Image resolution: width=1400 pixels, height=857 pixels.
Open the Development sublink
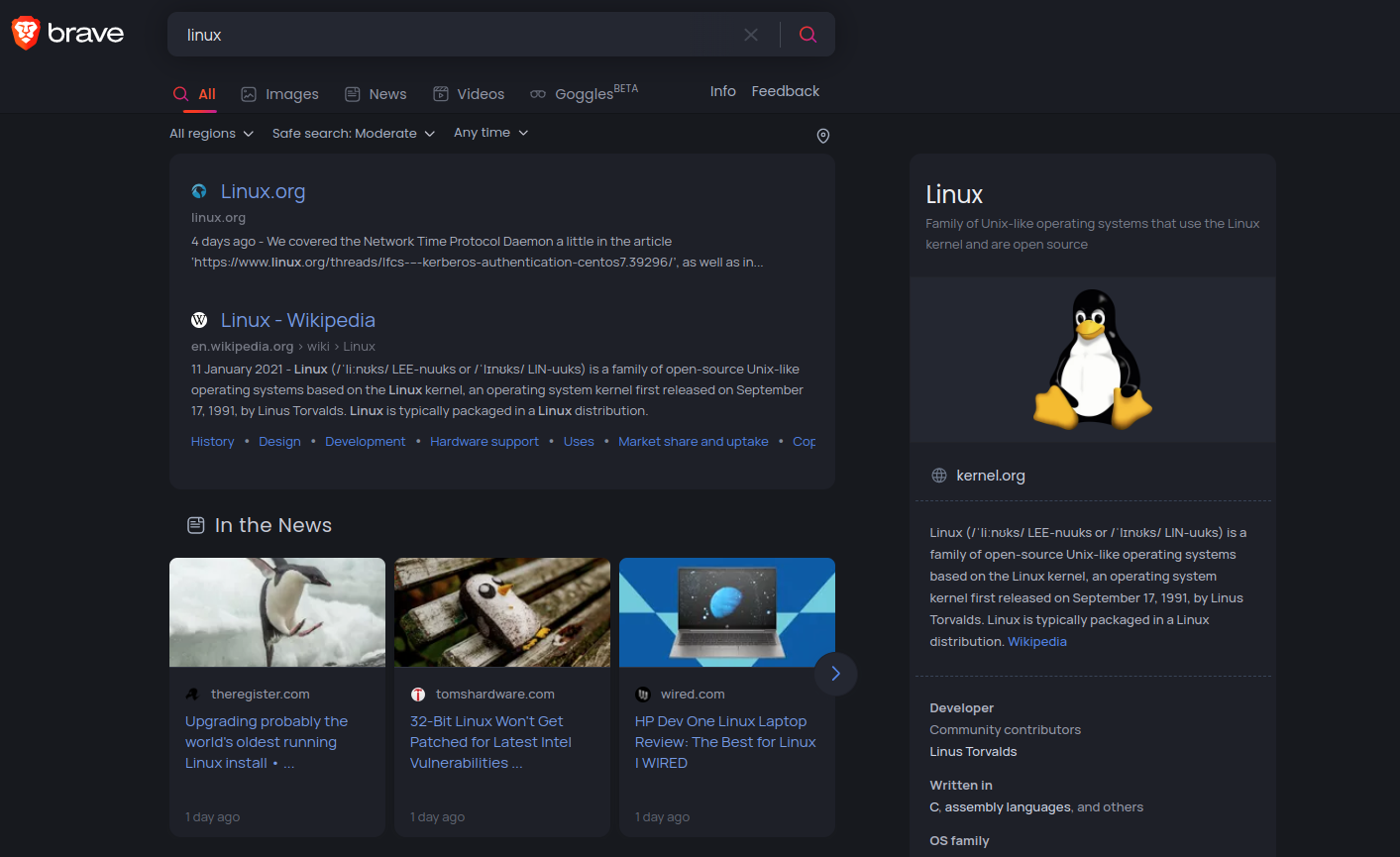(366, 442)
